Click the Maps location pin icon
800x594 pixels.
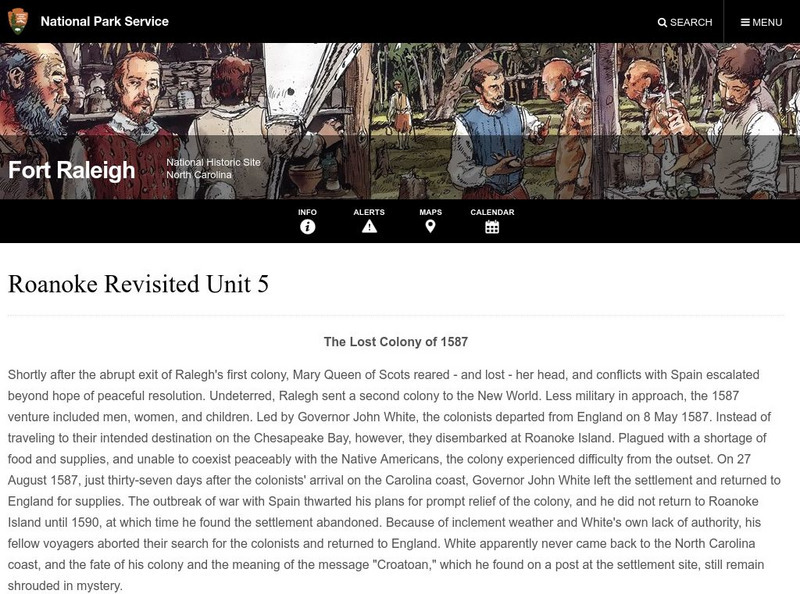point(431,227)
